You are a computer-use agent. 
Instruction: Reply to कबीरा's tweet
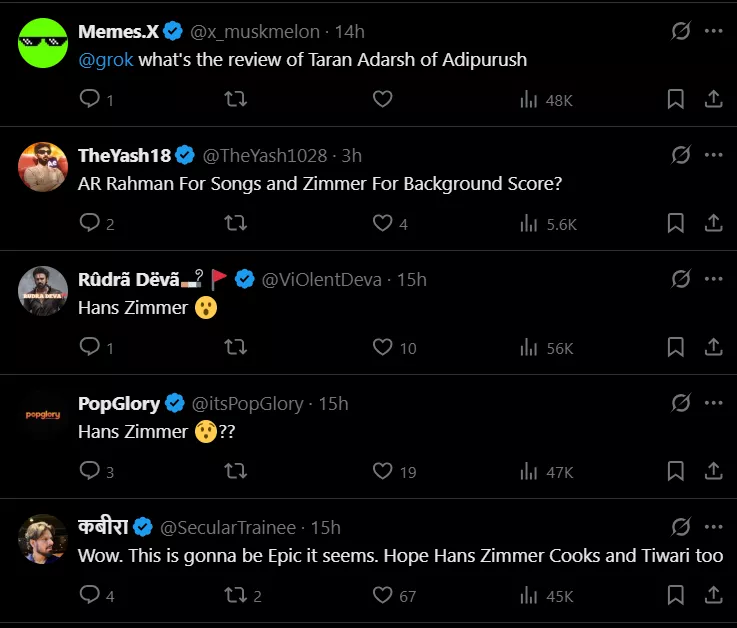pyautogui.click(x=89, y=595)
